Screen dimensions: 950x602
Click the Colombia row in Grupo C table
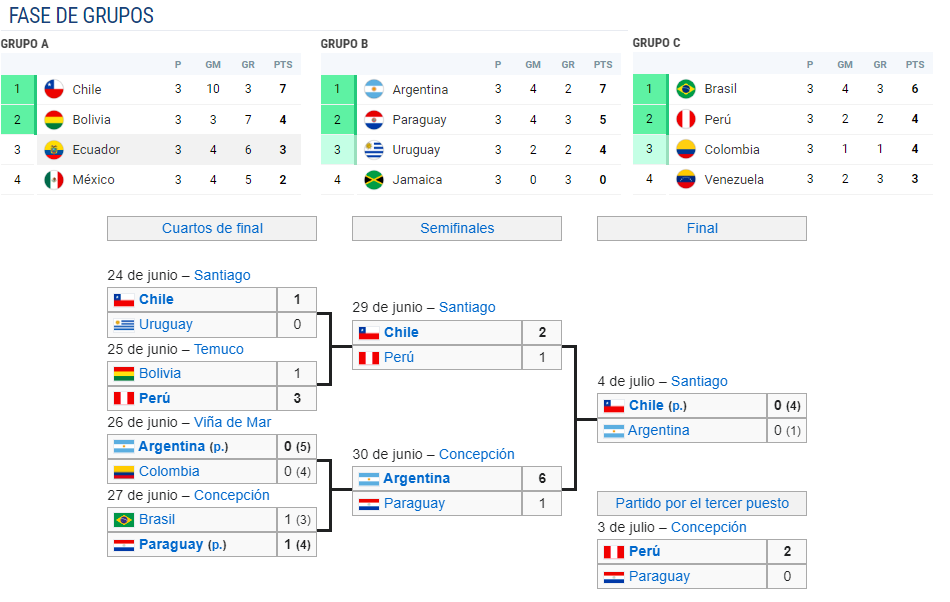[782, 149]
